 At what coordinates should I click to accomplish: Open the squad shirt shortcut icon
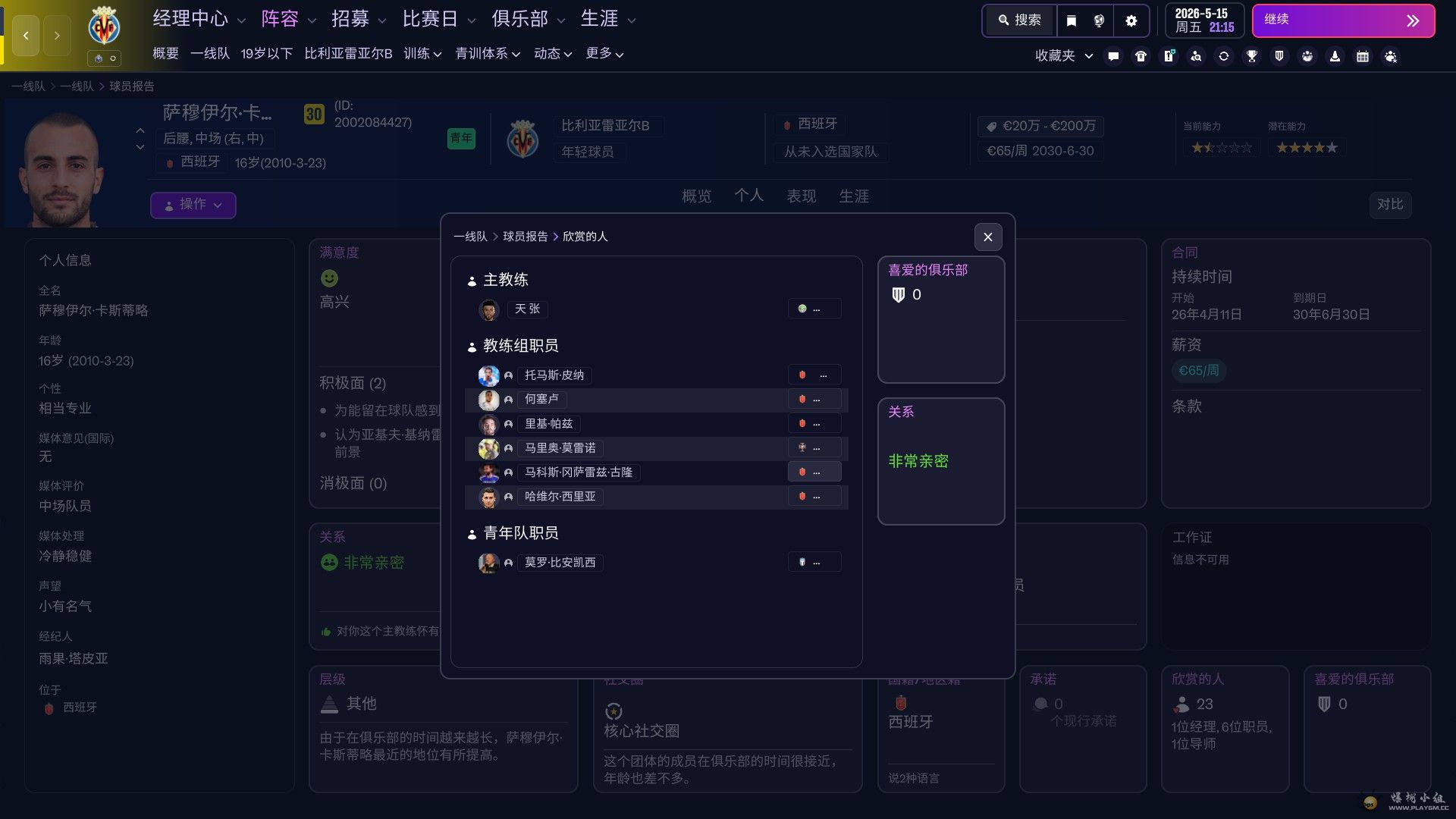pos(1141,56)
